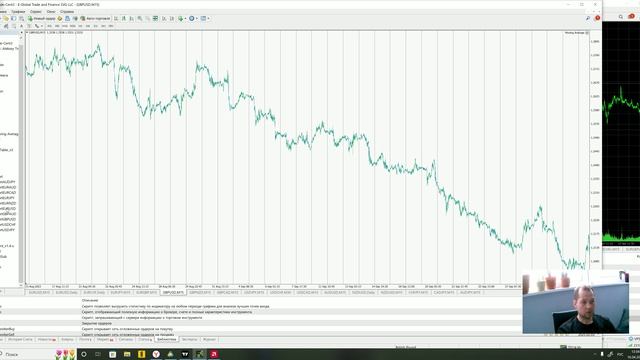
Task: Open the indicators list green plus icon
Action: pos(180,18)
